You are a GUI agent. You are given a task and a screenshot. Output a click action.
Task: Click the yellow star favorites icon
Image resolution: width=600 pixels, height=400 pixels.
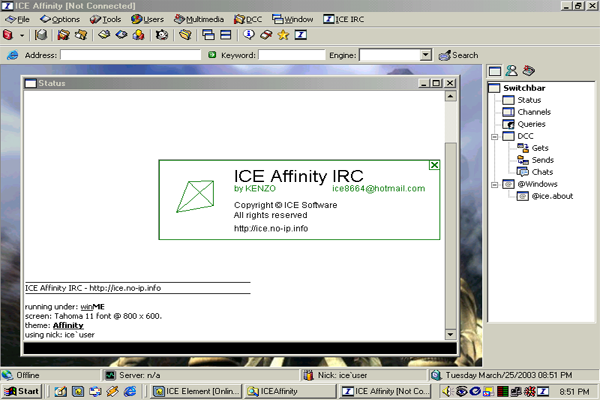(x=283, y=35)
